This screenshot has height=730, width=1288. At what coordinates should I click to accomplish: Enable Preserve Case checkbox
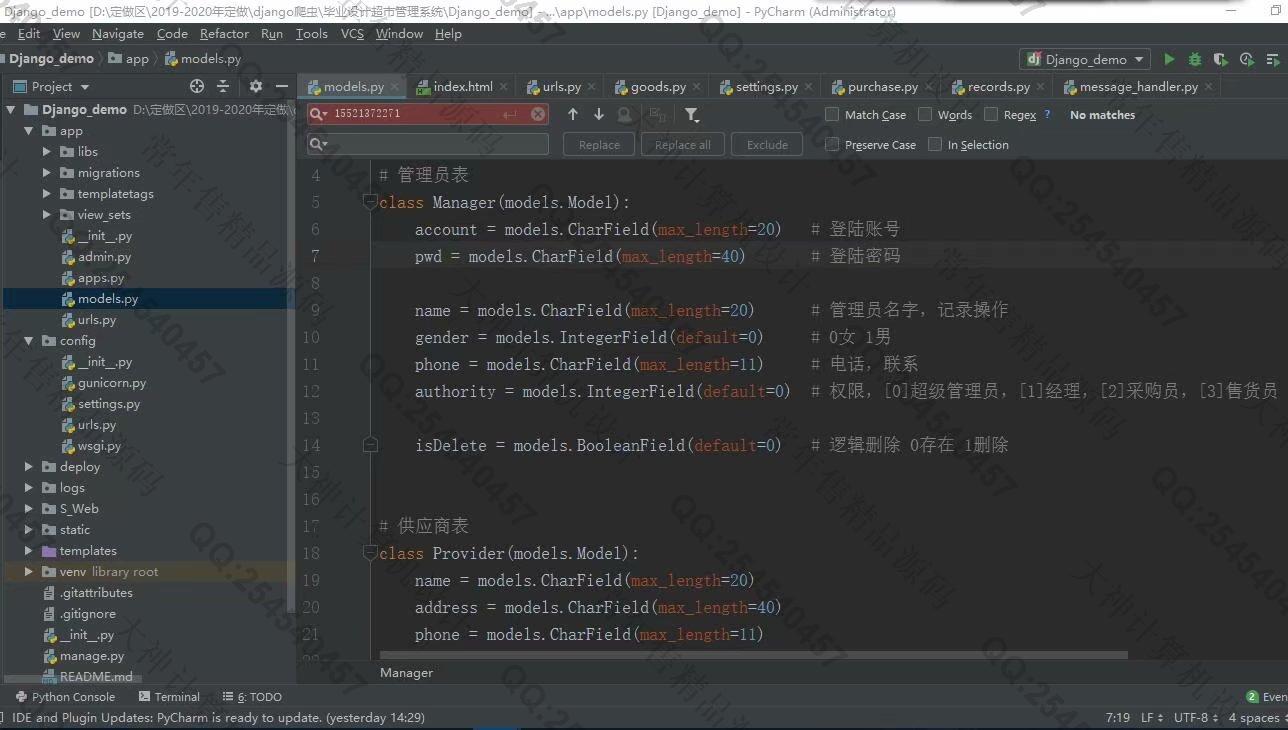(x=832, y=144)
